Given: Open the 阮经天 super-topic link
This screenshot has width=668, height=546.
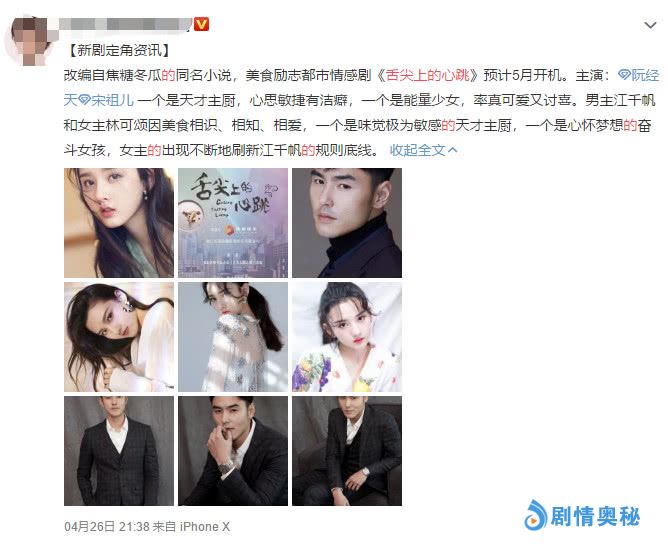Looking at the screenshot, I should (639, 75).
